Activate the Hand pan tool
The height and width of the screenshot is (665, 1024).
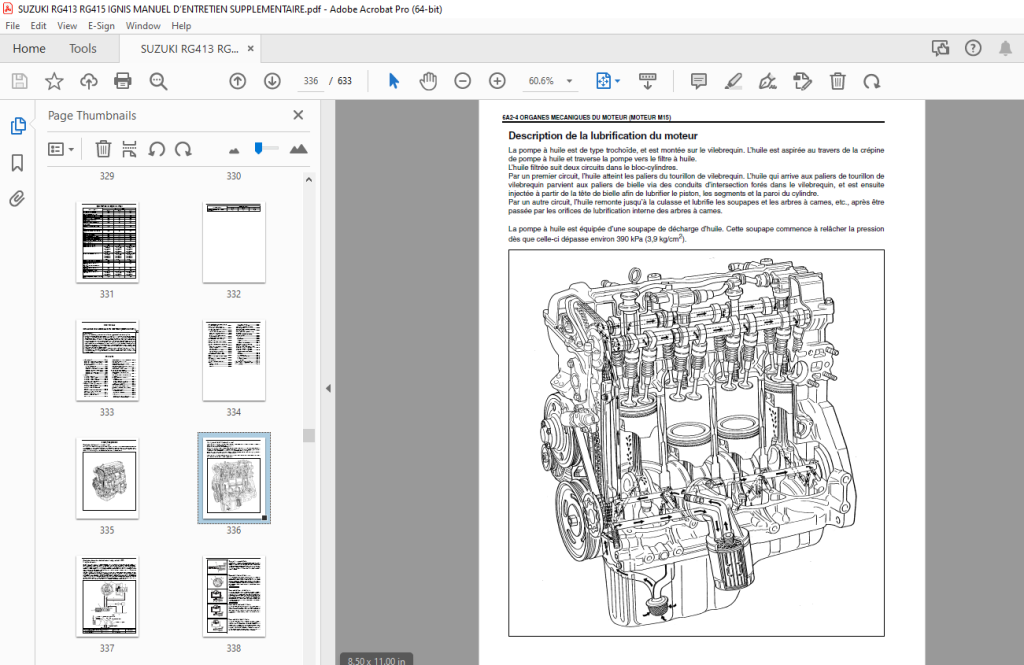point(428,81)
